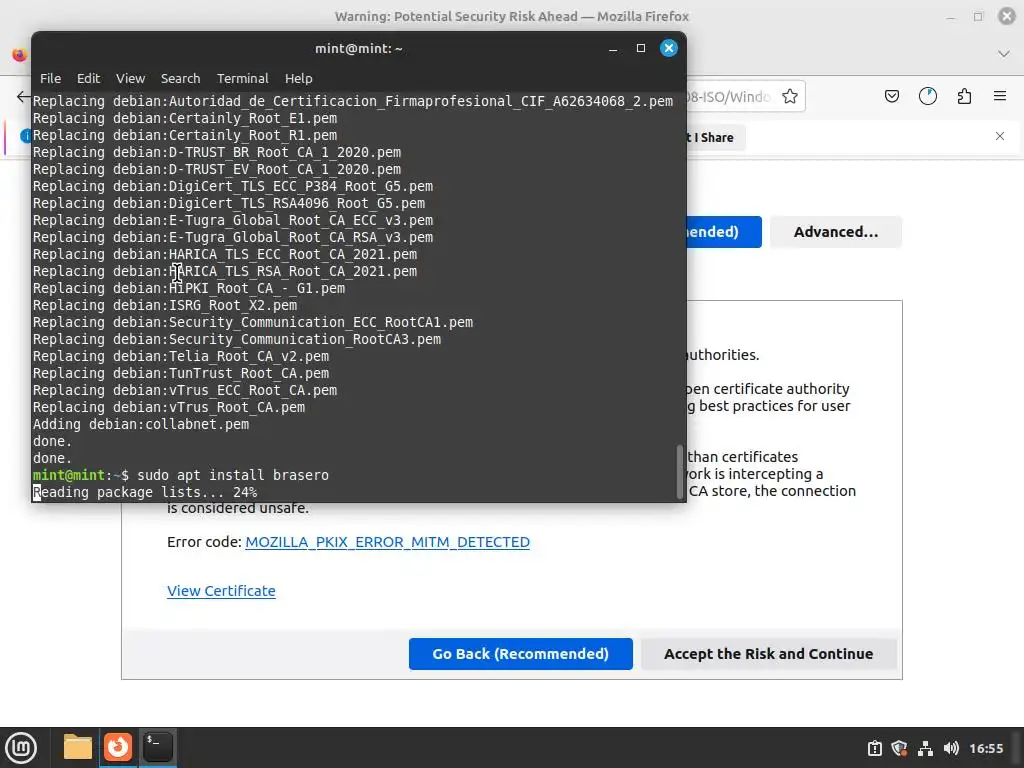Open the View menu in terminal
The width and height of the screenshot is (1024, 768).
[x=131, y=78]
